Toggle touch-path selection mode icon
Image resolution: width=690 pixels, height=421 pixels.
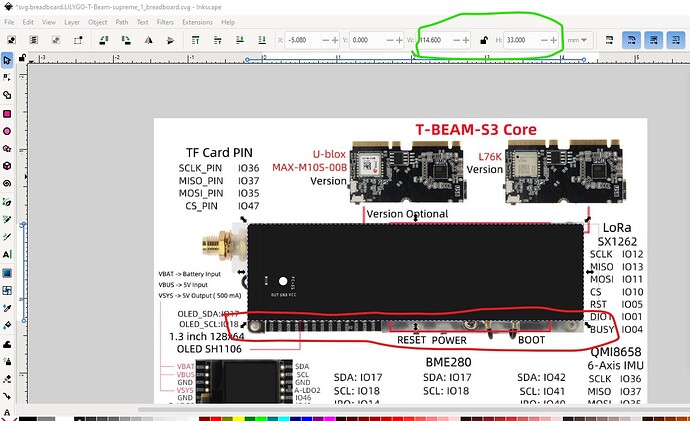pyautogui.click(x=78, y=40)
